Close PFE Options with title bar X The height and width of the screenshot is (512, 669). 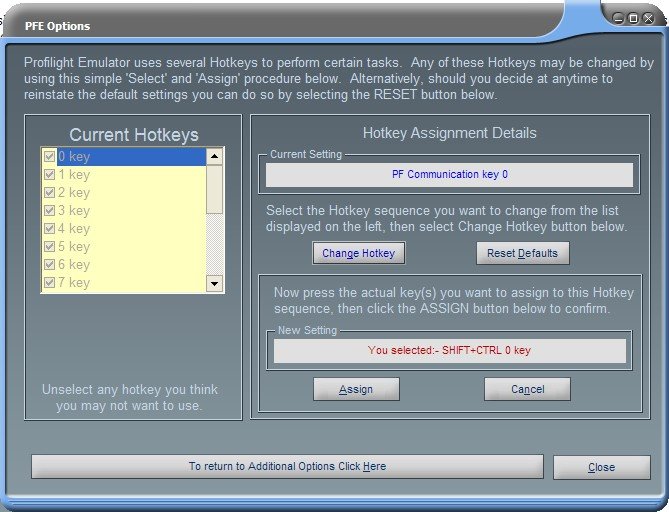tap(649, 18)
